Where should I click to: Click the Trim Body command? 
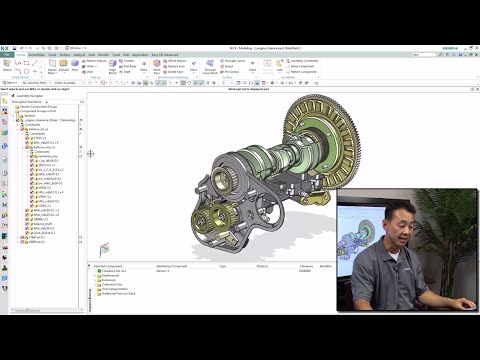coord(128,66)
